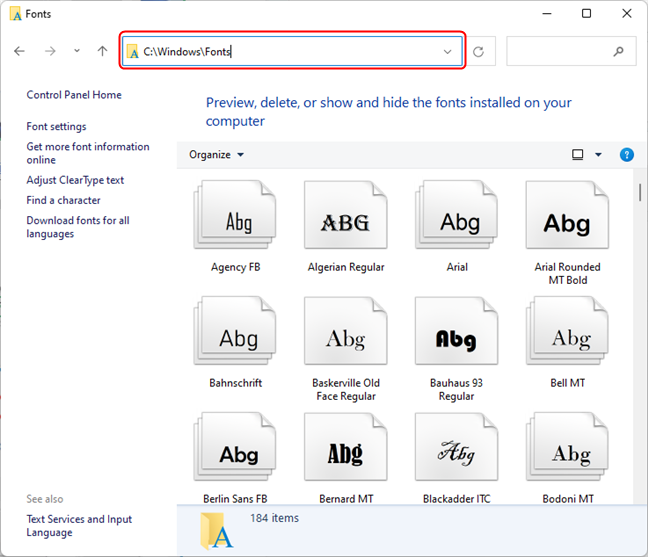648x557 pixels.
Task: Select the Arial Rounded MT Bold icon
Action: click(x=567, y=214)
